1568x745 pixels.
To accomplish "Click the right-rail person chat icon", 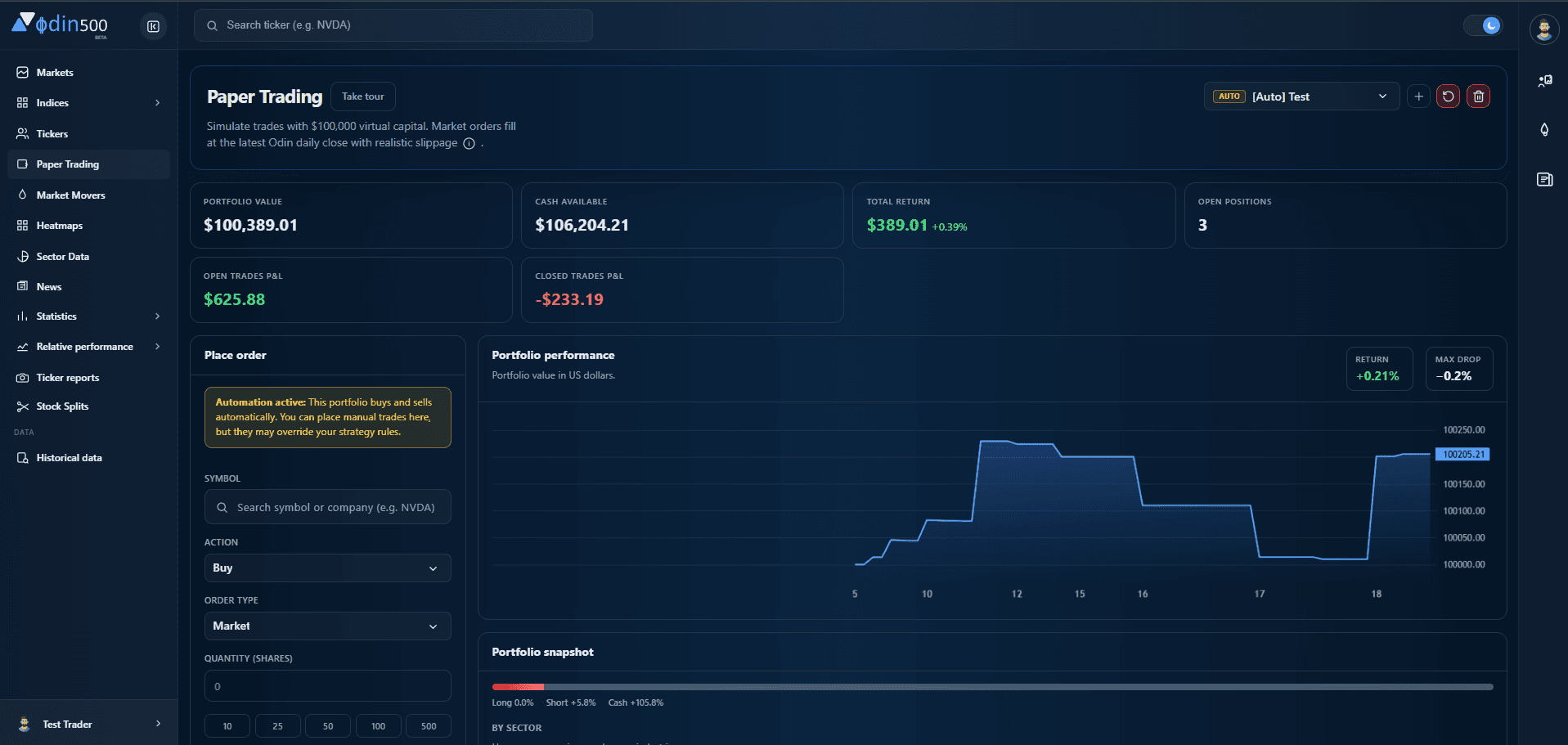I will 1544,81.
